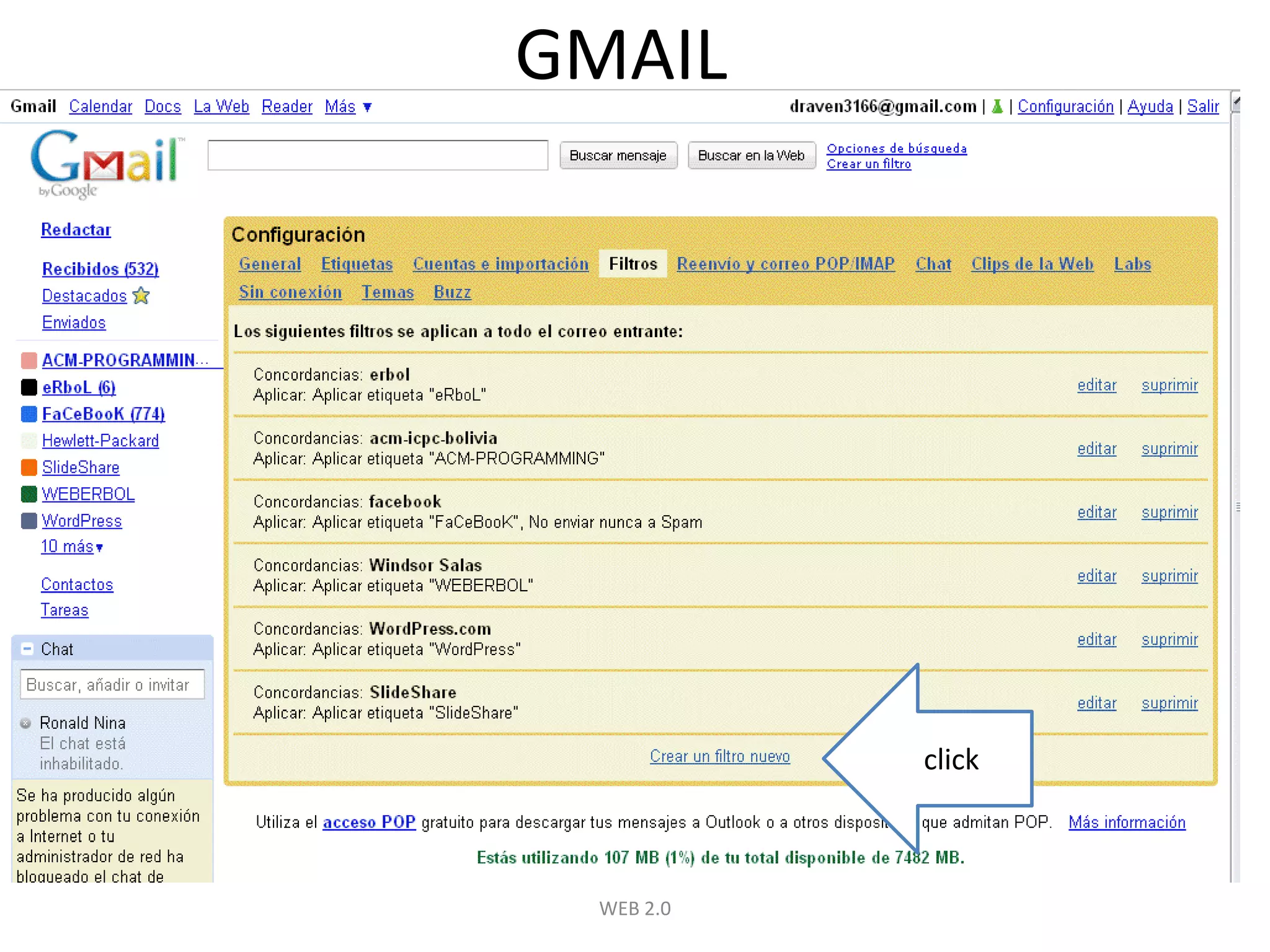Image resolution: width=1270 pixels, height=952 pixels.
Task: Delete the facebook filter
Action: [1170, 512]
